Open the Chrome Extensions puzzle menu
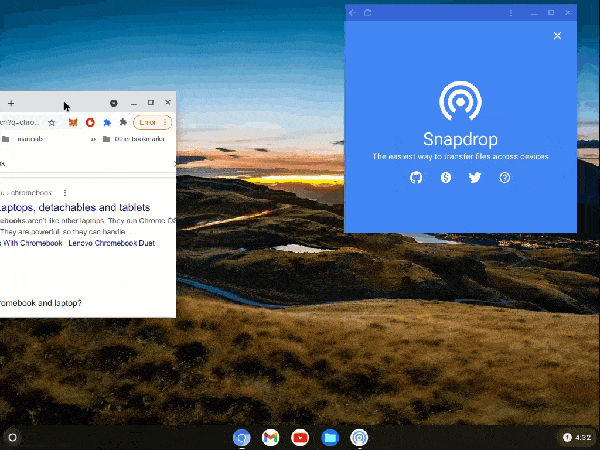Screen dimensions: 600x450 click(123, 122)
